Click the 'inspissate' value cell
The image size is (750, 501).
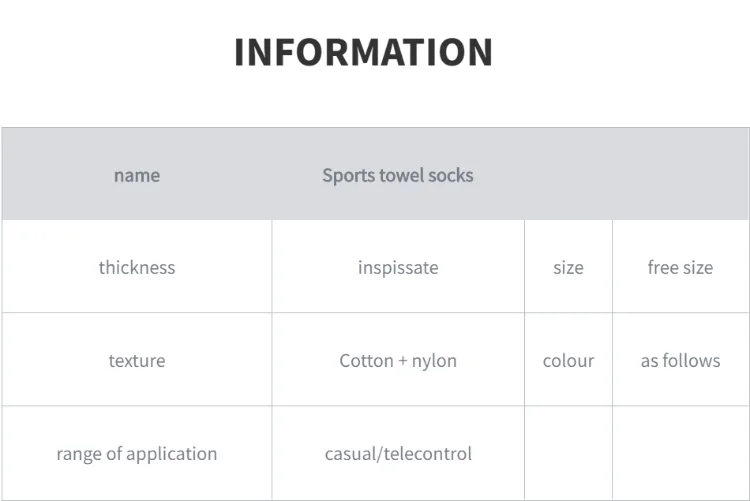point(398,267)
